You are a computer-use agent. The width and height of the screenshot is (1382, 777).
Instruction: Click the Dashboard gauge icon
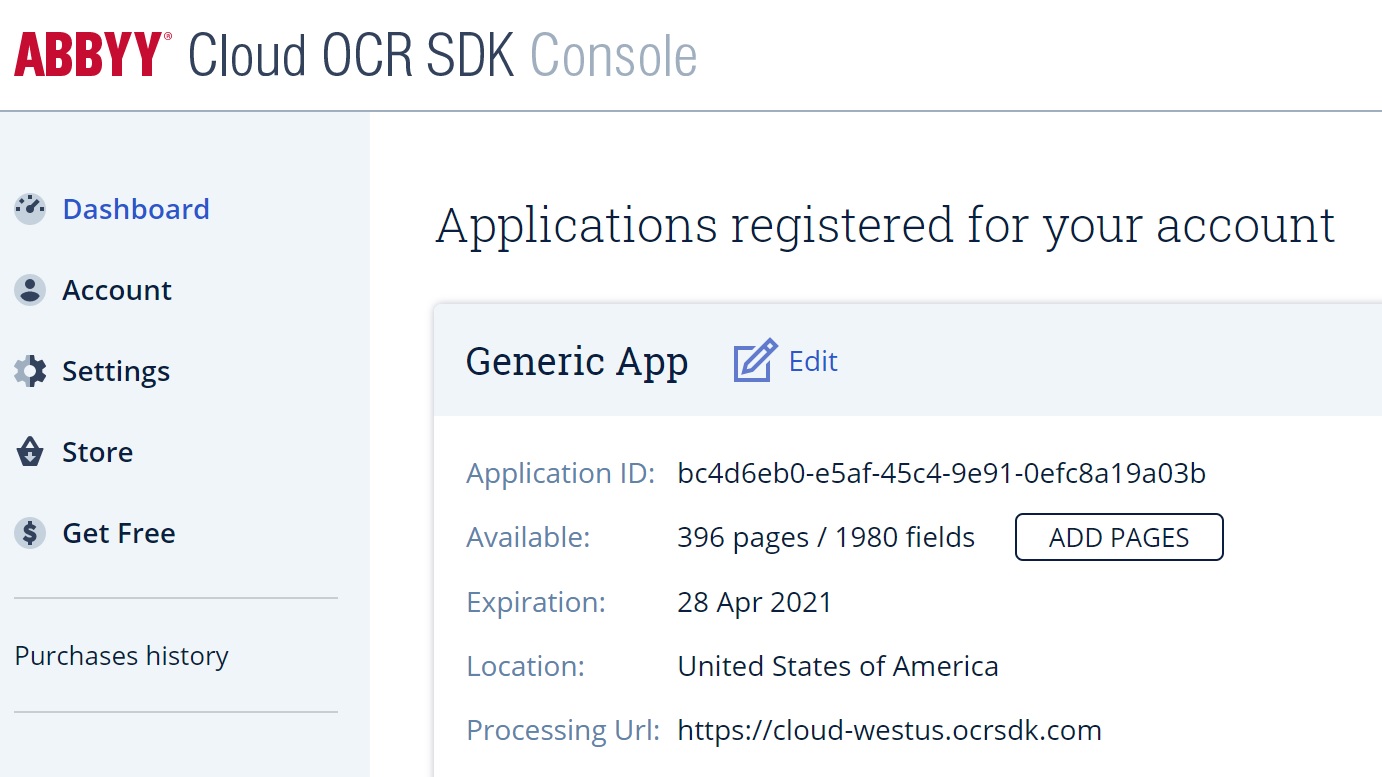point(30,209)
